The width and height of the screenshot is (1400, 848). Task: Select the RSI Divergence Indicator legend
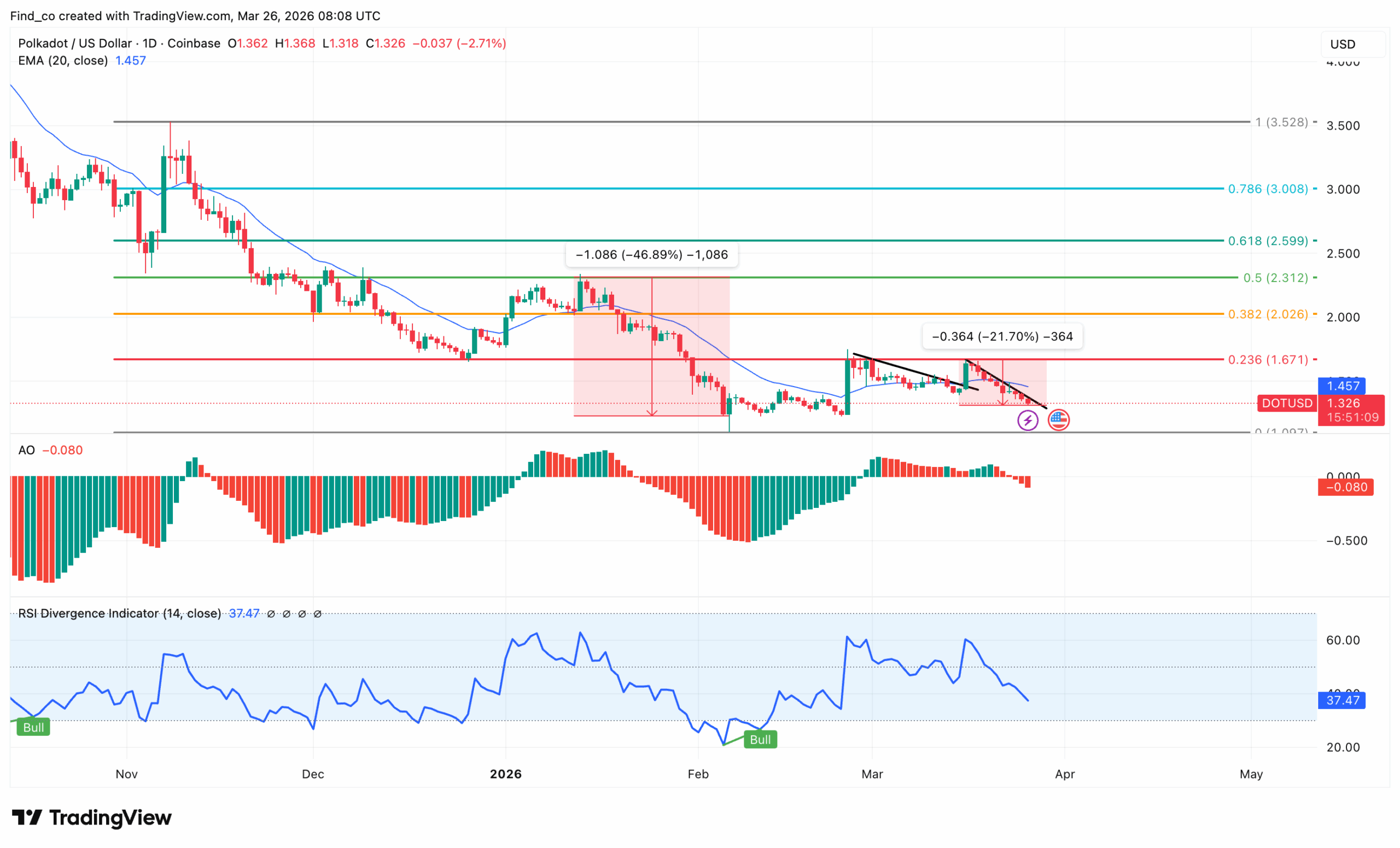pos(119,613)
